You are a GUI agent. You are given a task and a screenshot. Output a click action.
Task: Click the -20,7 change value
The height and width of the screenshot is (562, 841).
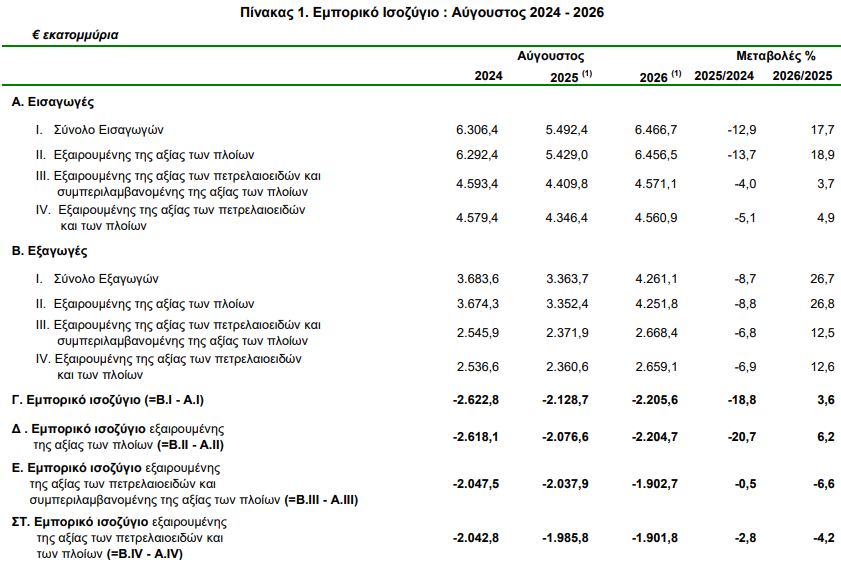tap(742, 437)
